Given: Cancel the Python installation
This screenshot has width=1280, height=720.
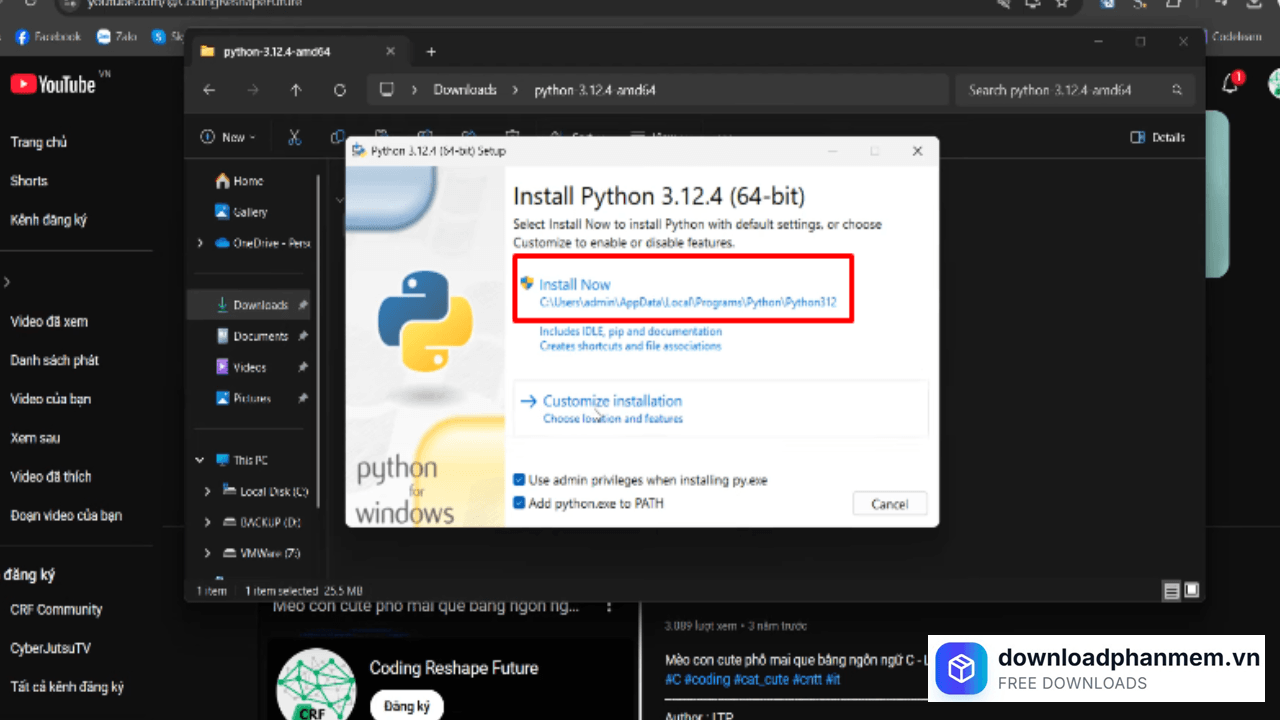Looking at the screenshot, I should [x=889, y=503].
